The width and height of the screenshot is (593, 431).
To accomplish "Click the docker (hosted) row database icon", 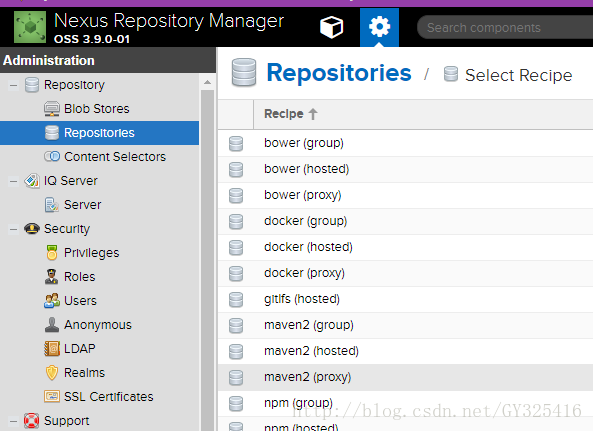I will (x=236, y=248).
